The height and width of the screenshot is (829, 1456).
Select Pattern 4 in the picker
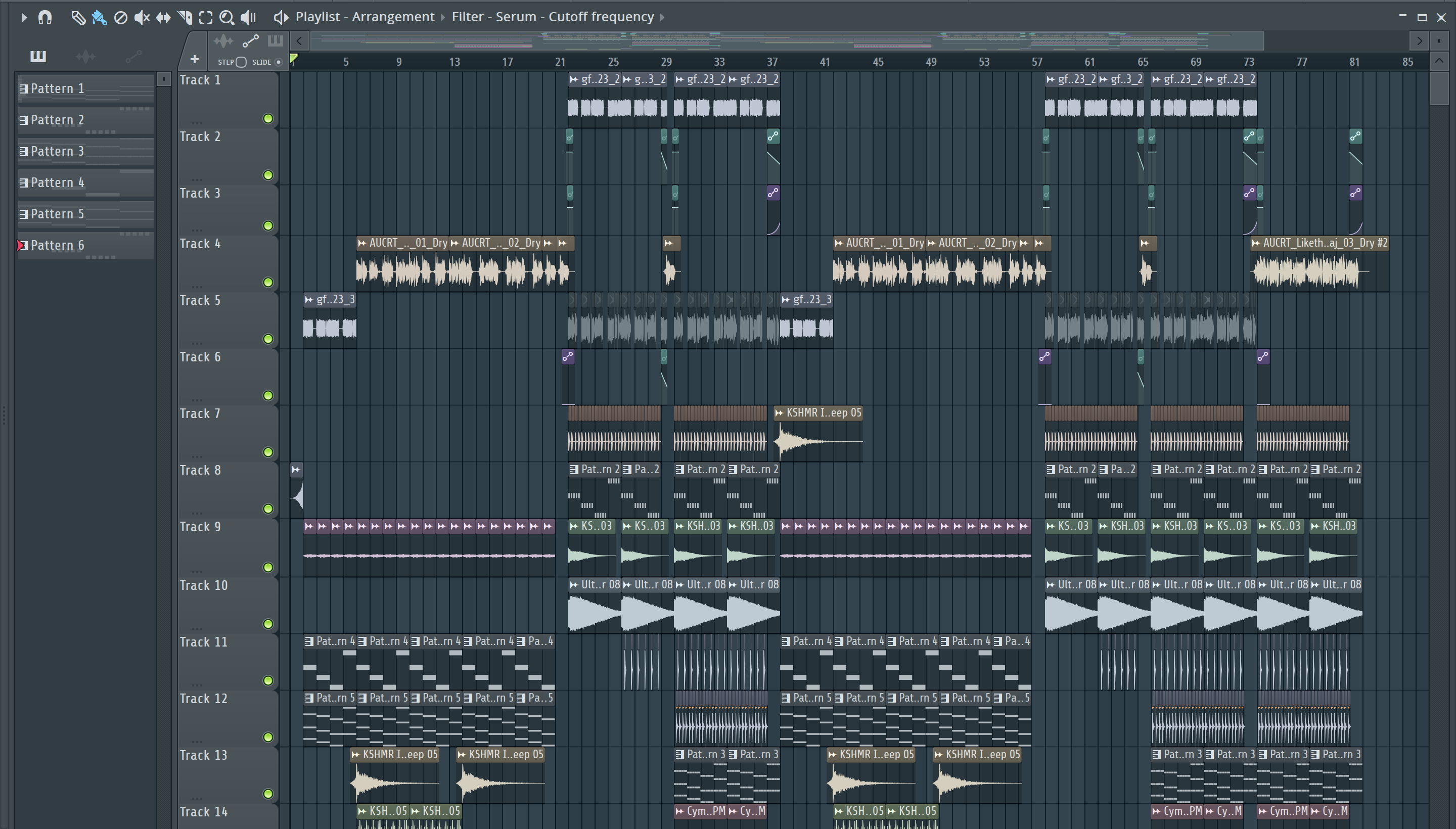click(86, 182)
